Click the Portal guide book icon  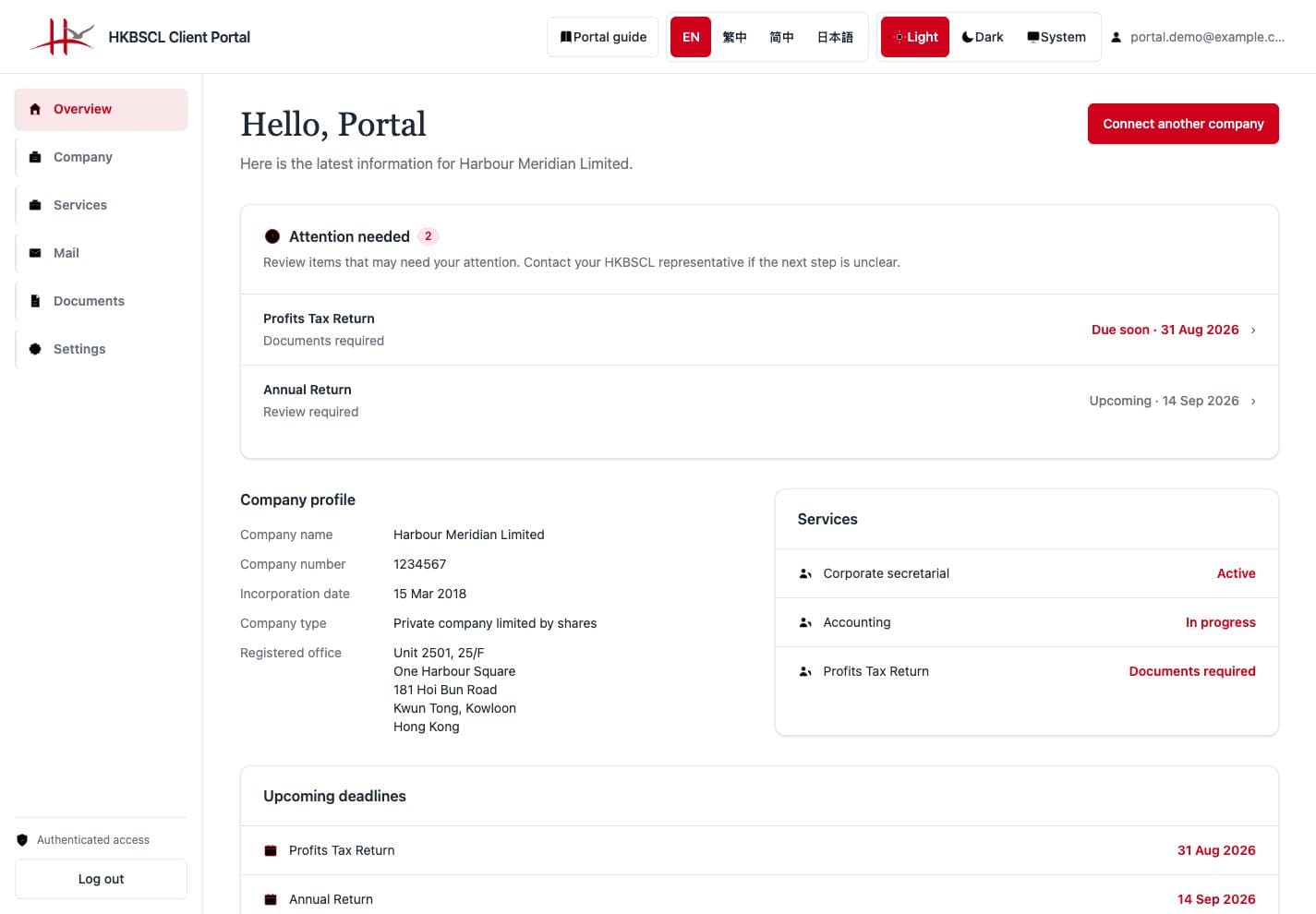tap(565, 37)
